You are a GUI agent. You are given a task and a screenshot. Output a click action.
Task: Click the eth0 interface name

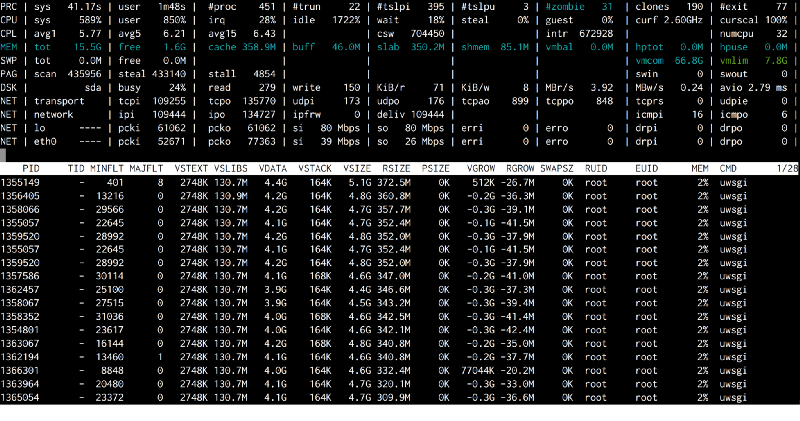[x=45, y=142]
